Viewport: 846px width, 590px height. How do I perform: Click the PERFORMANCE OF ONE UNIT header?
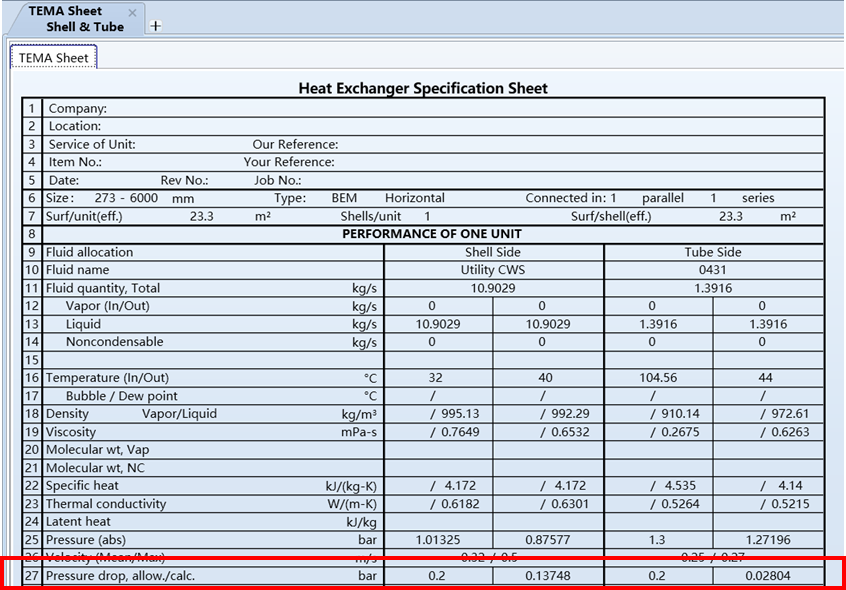click(432, 234)
